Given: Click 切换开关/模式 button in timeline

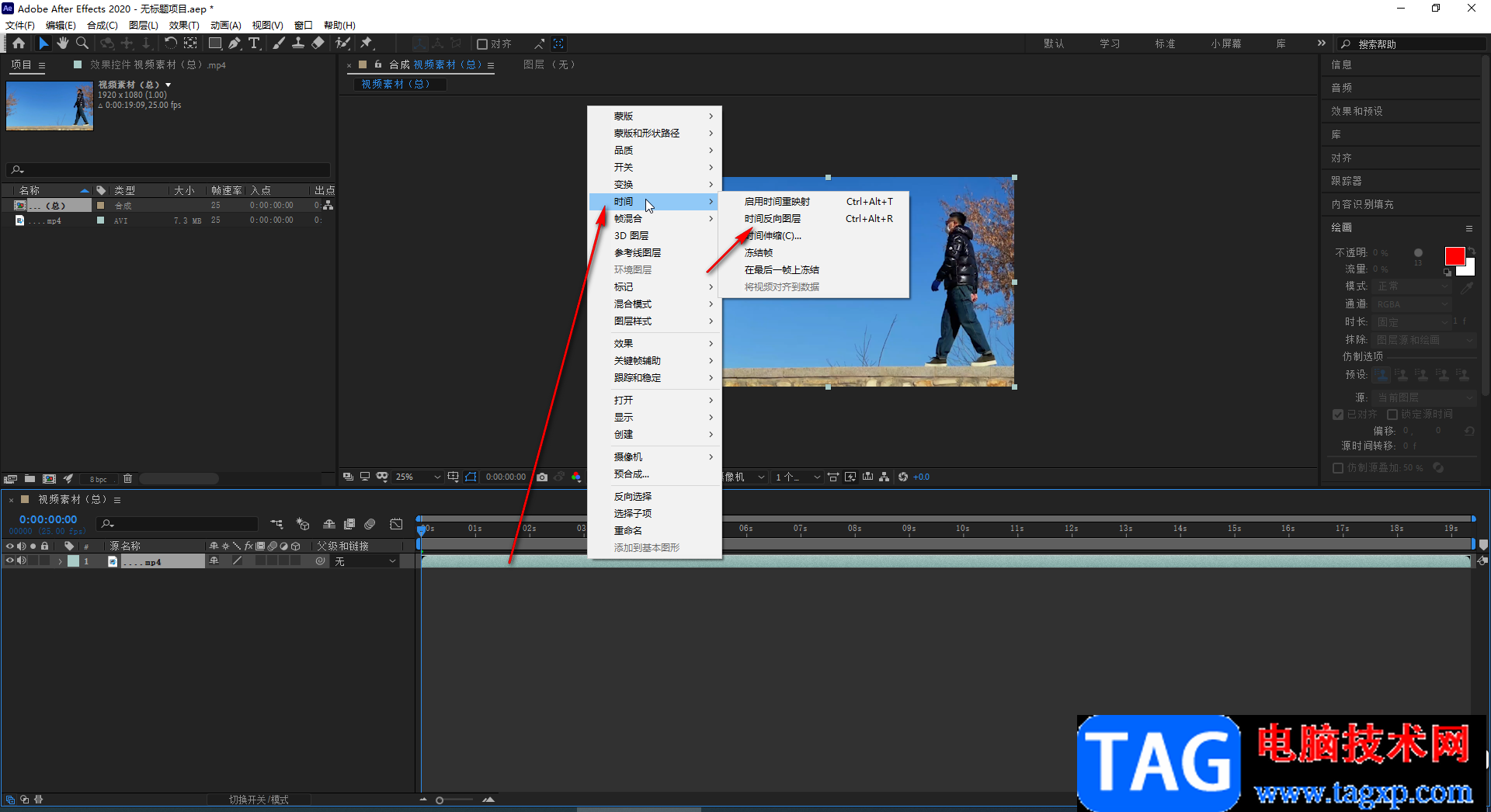Looking at the screenshot, I should (259, 800).
